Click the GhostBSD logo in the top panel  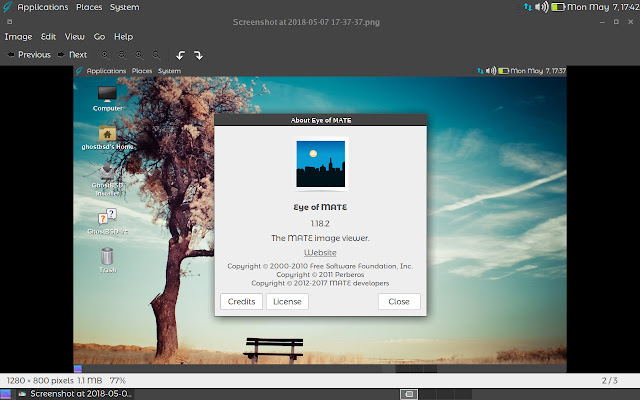7,7
